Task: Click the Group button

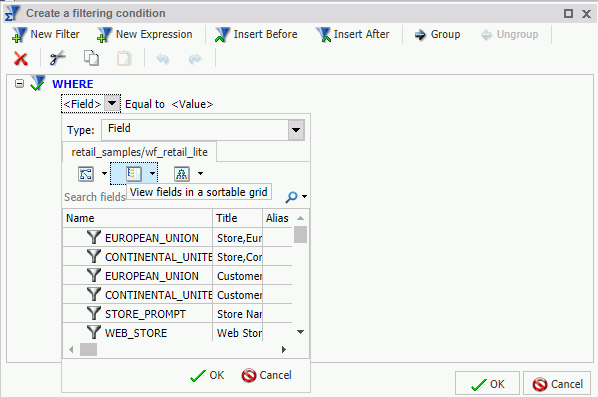Action: coord(437,34)
